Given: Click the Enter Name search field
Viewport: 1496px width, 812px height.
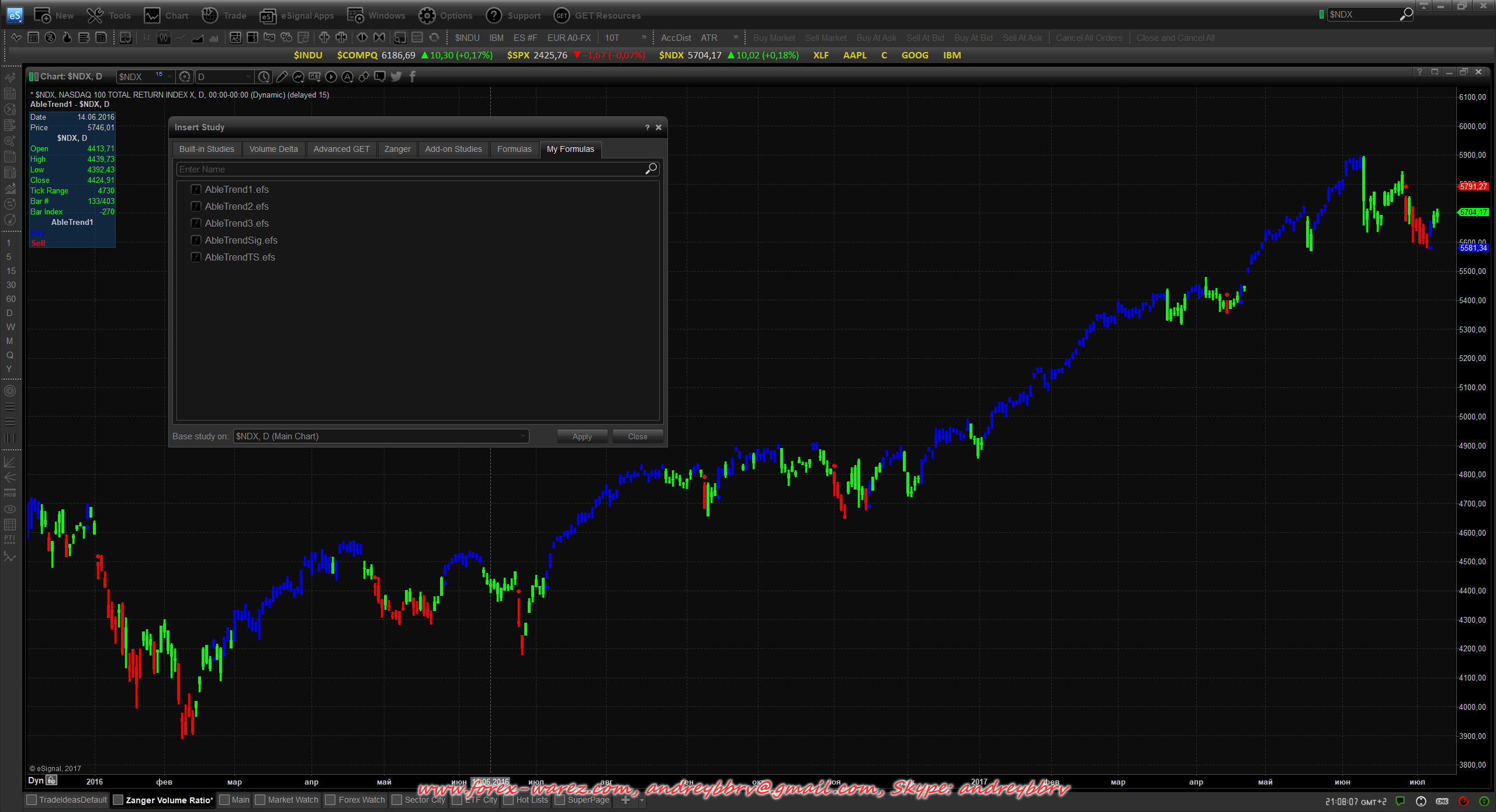Looking at the screenshot, I should (409, 169).
